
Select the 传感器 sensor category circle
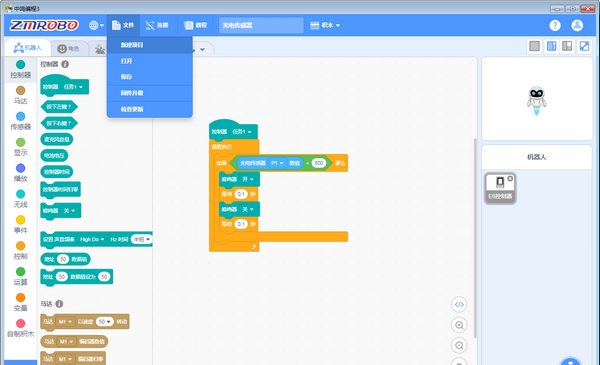pos(21,116)
